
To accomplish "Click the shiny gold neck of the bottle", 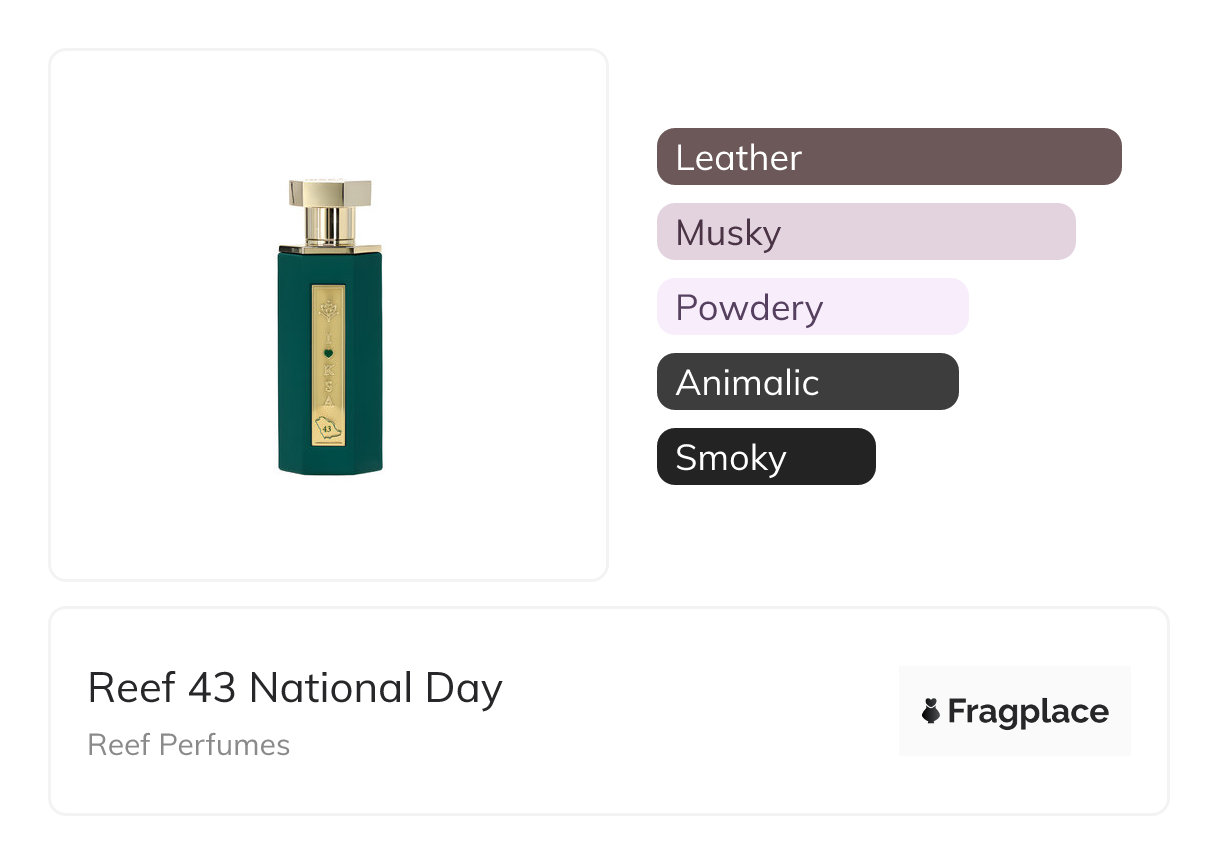I will click(330, 225).
